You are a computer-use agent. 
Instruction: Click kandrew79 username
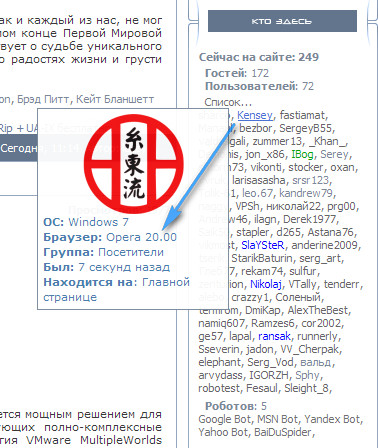(306, 193)
